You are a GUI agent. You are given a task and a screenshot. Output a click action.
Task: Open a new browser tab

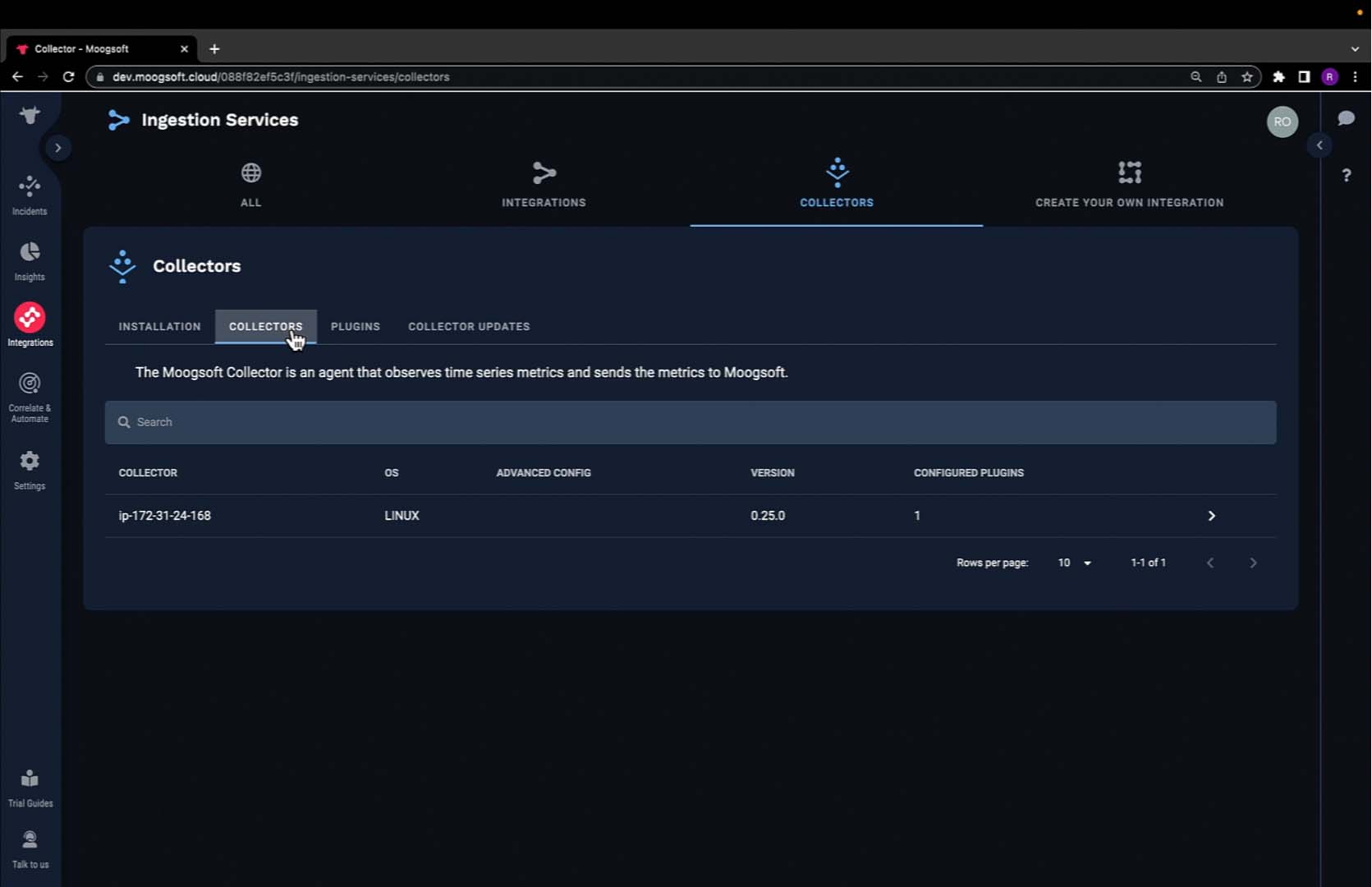214,49
